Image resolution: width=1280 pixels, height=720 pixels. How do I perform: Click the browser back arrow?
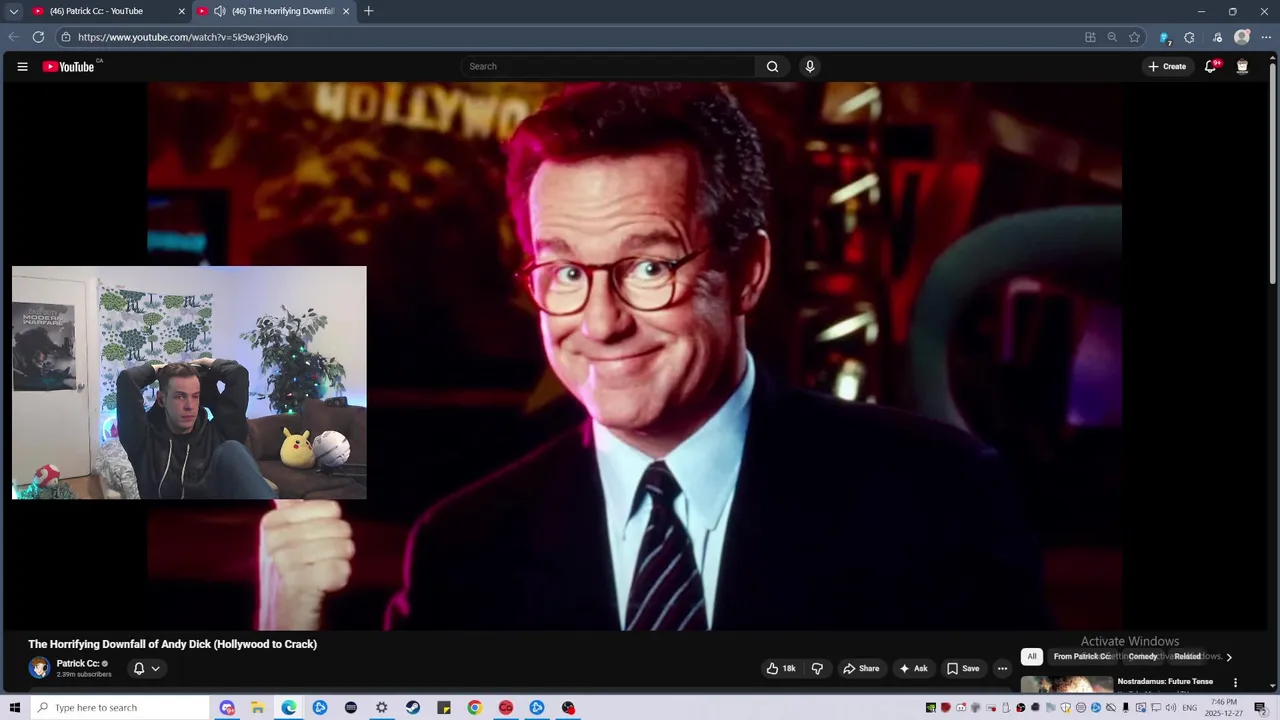tap(14, 37)
